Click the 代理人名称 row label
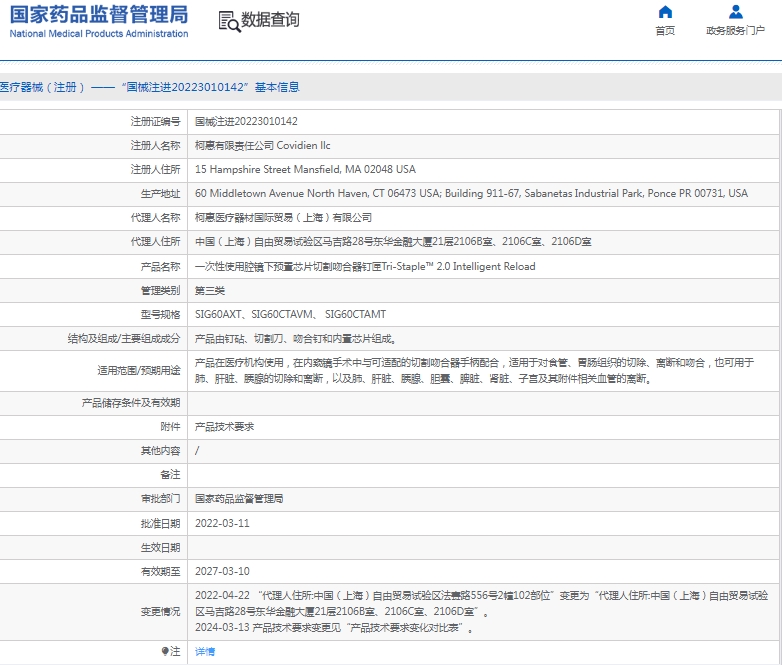 tap(155, 218)
